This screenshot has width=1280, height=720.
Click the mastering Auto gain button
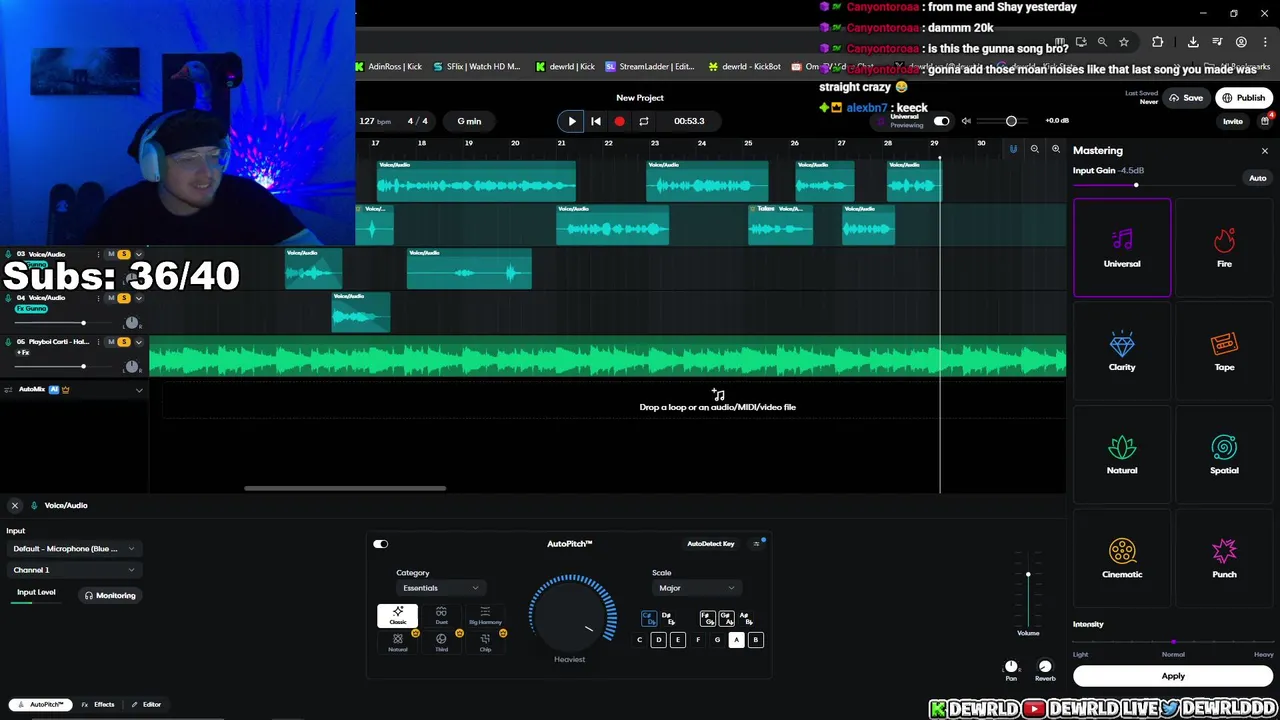click(x=1257, y=178)
